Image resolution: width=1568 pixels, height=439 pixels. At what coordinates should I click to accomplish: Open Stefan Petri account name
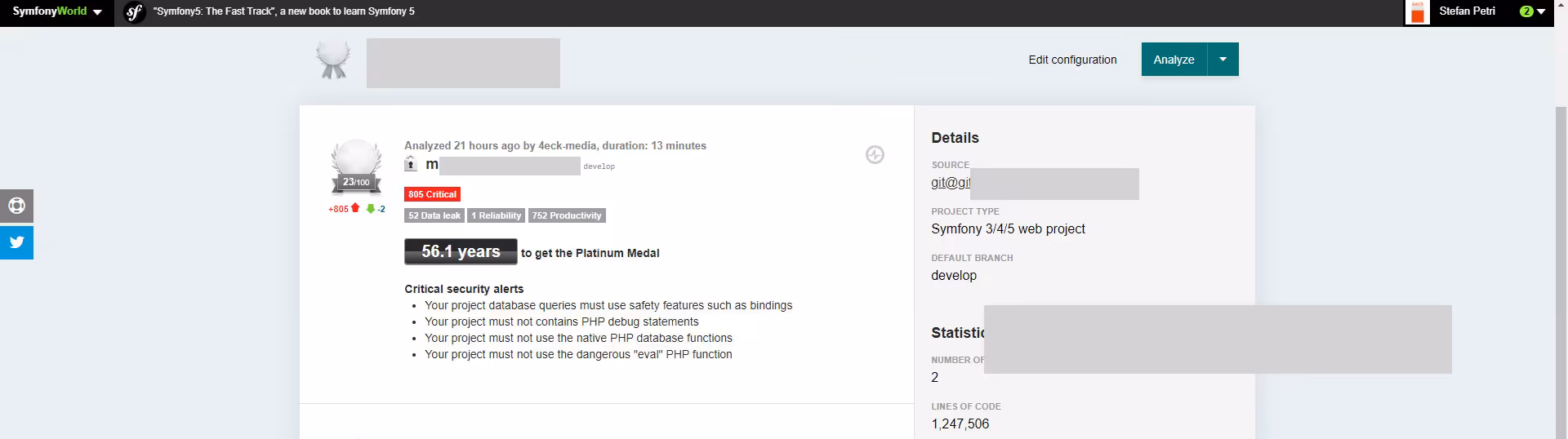[x=1467, y=11]
